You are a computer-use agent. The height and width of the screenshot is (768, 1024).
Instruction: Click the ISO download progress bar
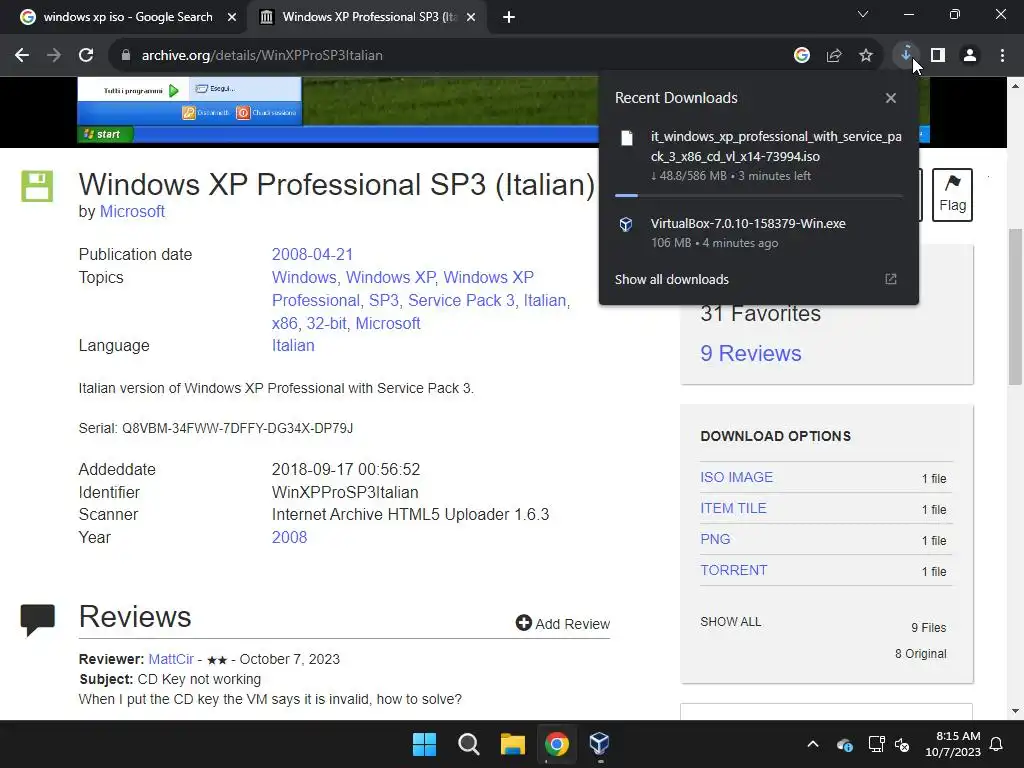759,195
